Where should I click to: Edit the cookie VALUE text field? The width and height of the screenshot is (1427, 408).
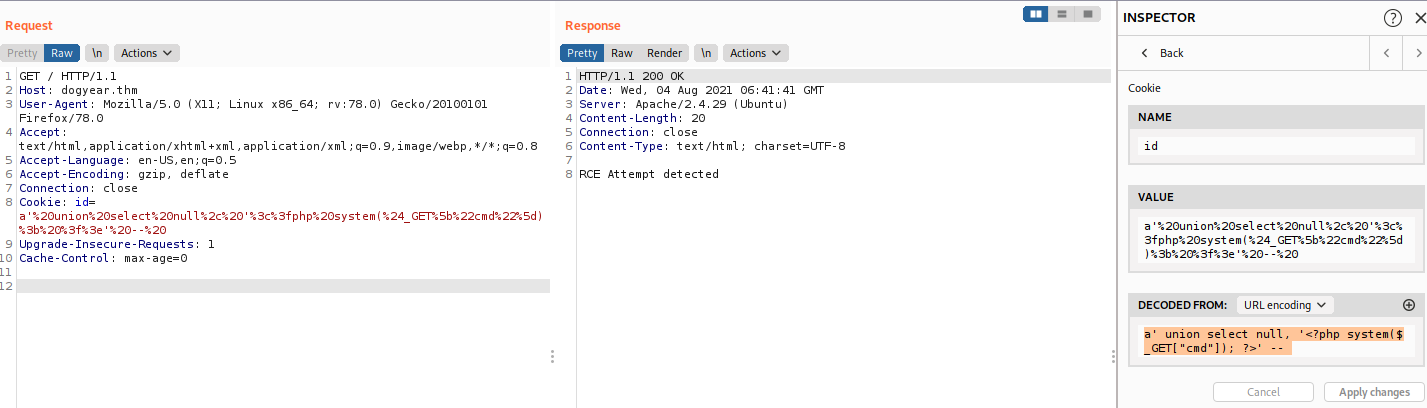pos(1277,240)
